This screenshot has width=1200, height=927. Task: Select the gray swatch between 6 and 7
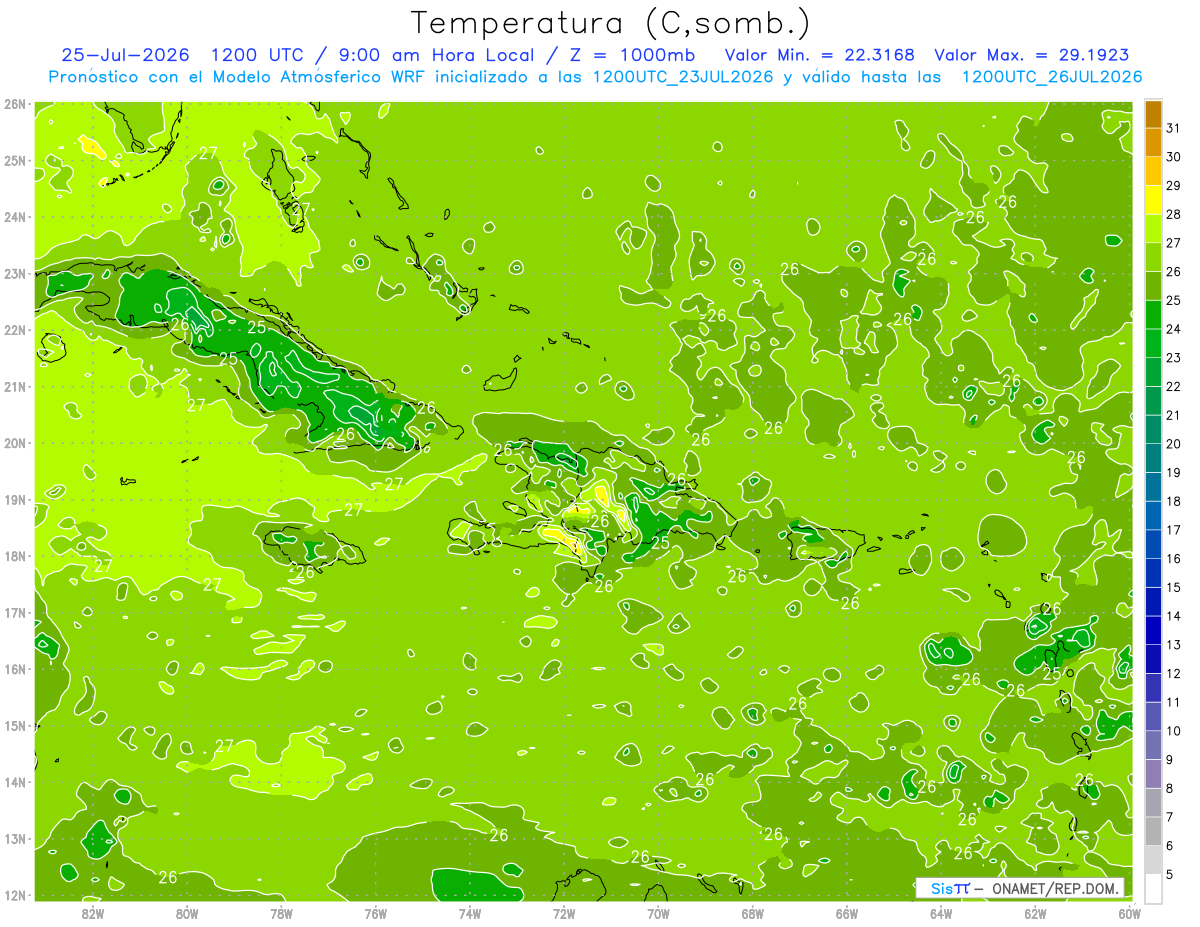1153,831
